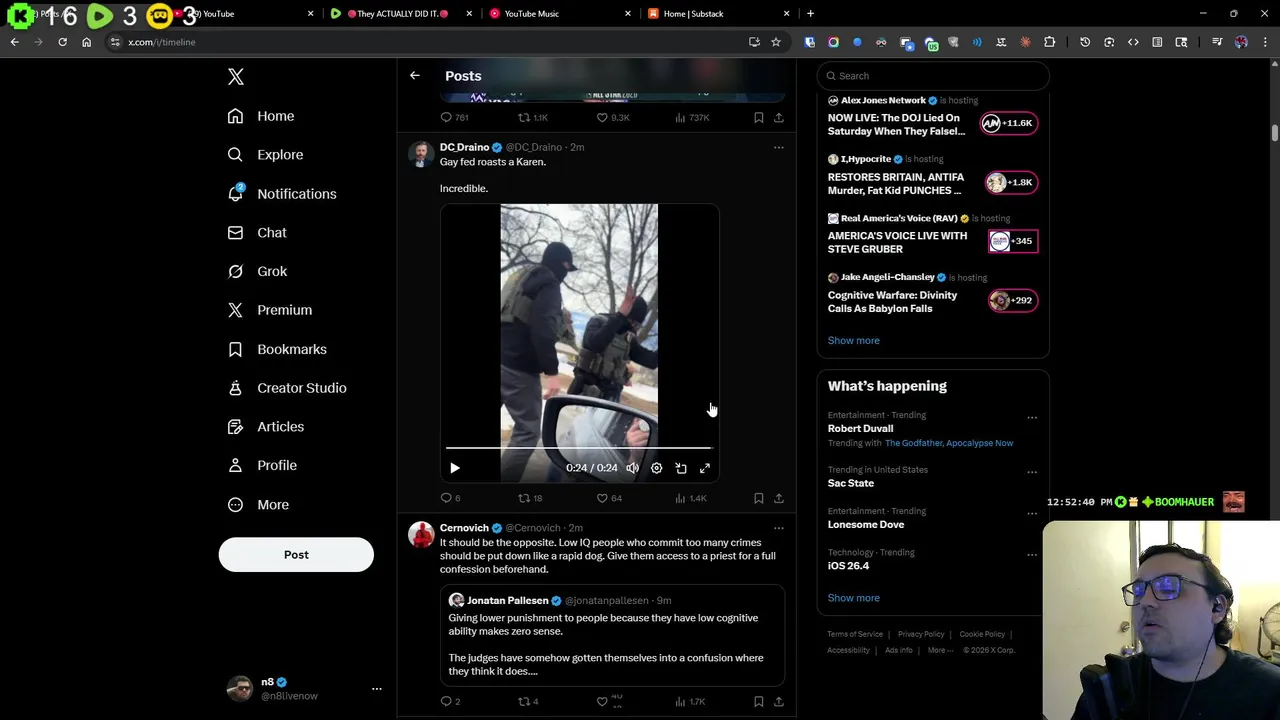1280x720 pixels.
Task: Show more live spaces
Action: click(x=854, y=341)
